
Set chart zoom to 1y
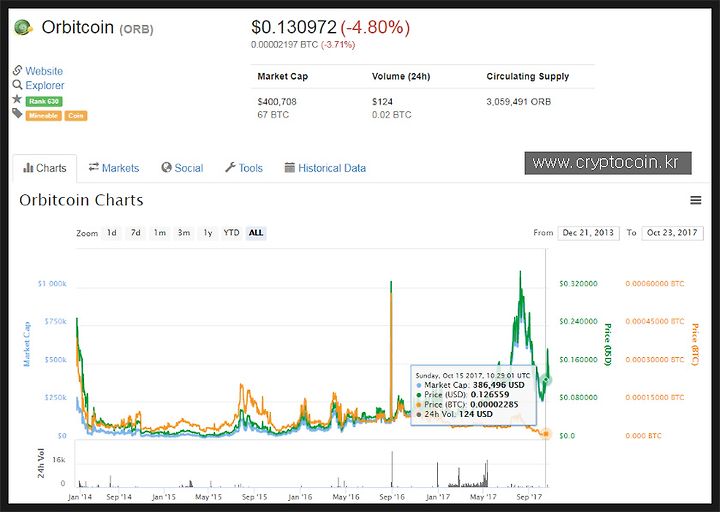click(x=208, y=233)
